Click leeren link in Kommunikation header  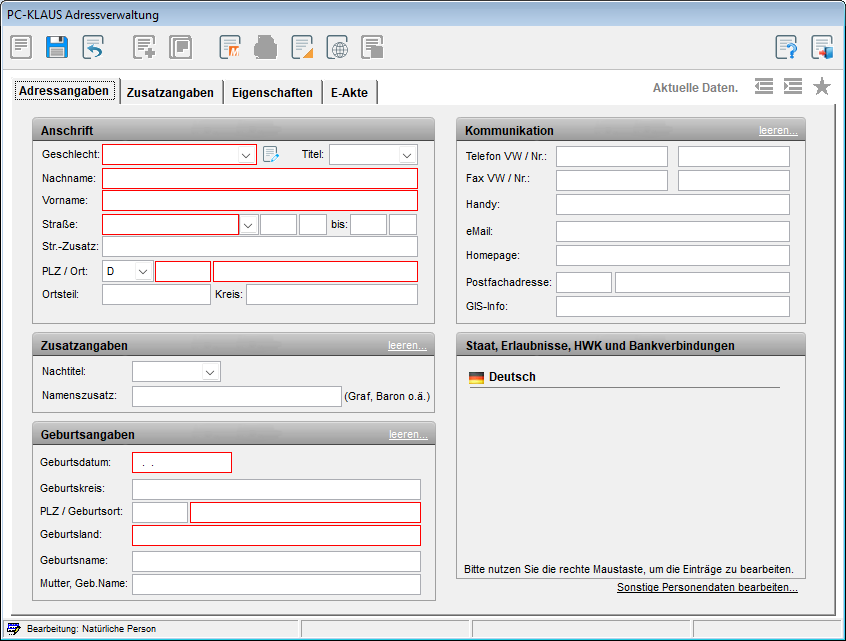[x=777, y=131]
